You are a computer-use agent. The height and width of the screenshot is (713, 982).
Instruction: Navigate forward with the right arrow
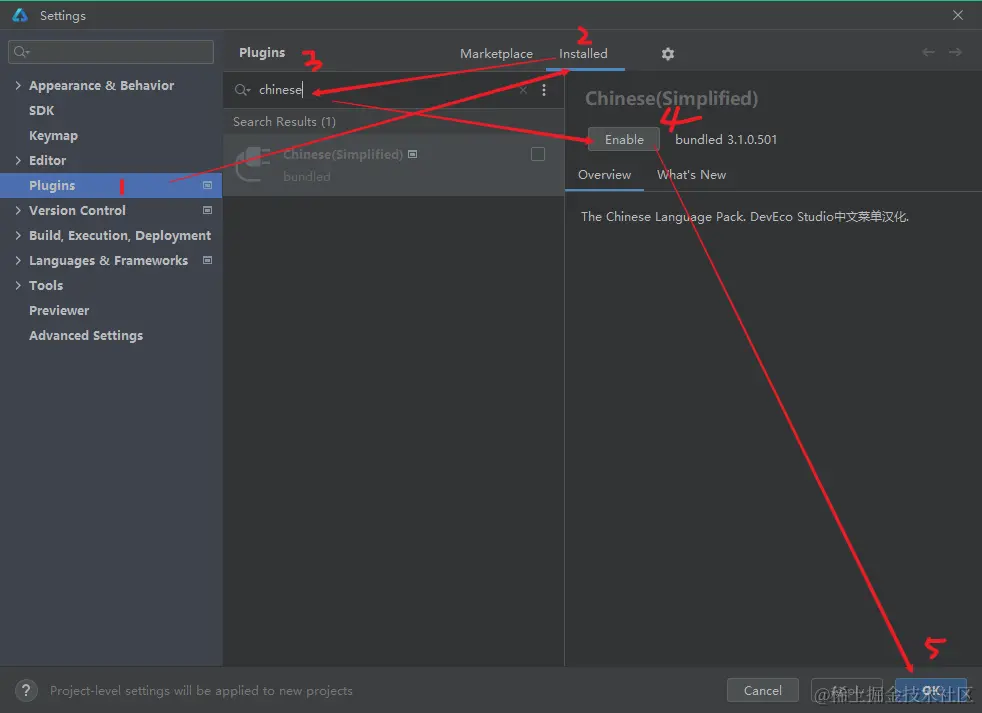[955, 52]
